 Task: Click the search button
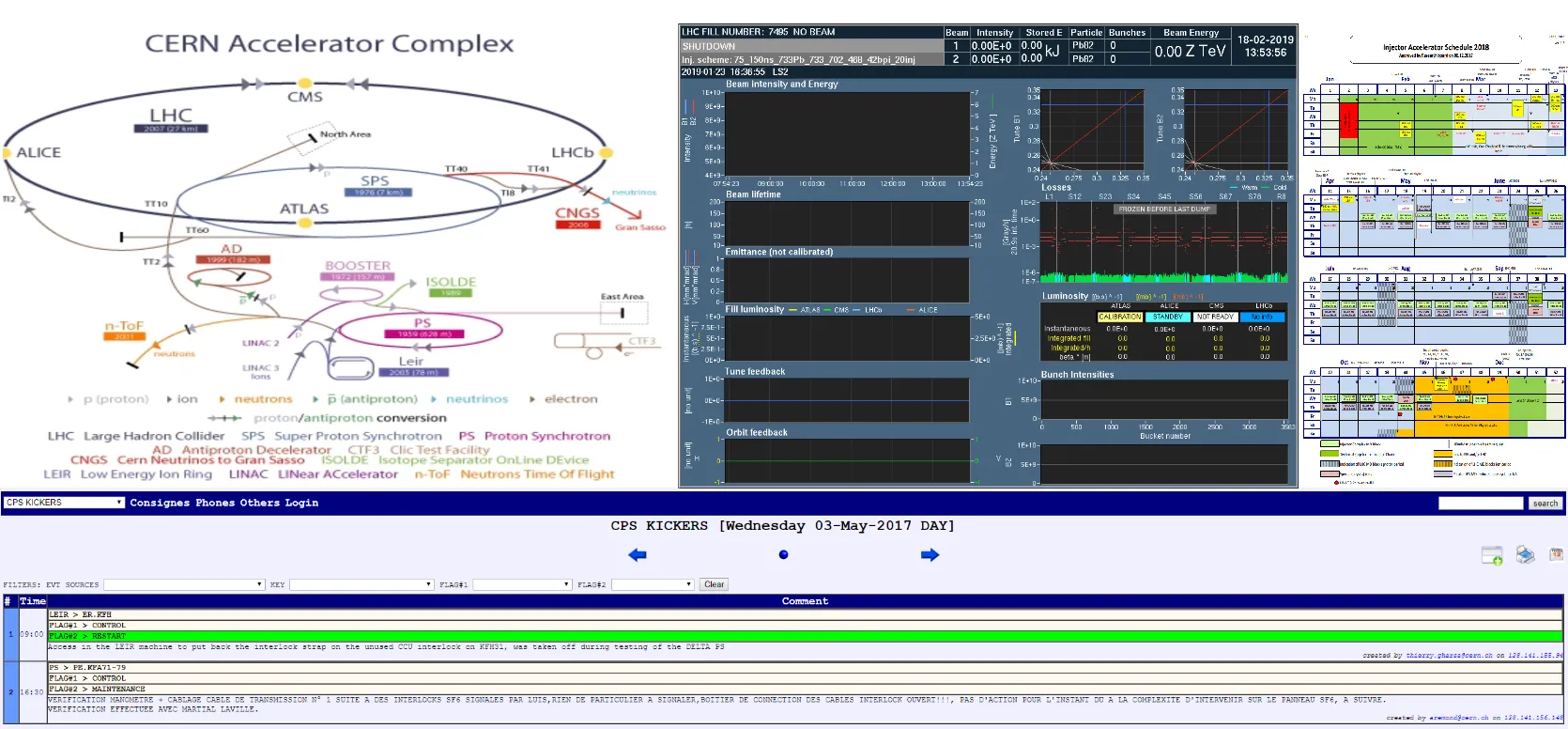tap(1545, 504)
